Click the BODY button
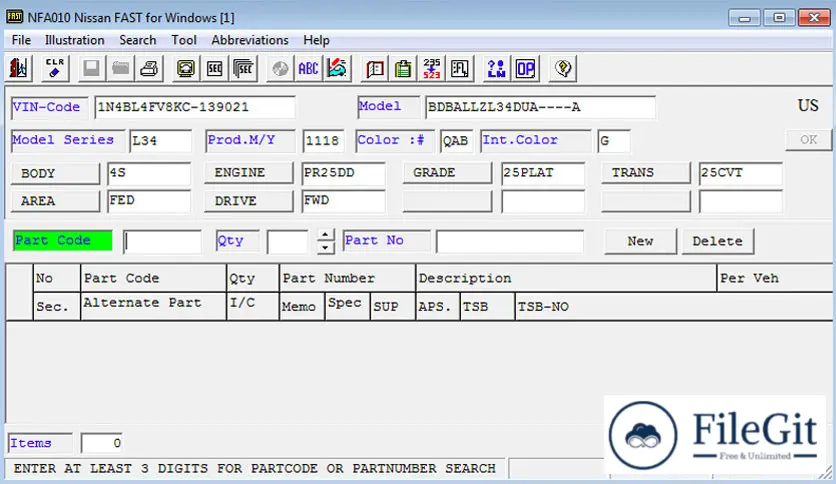 [55, 173]
